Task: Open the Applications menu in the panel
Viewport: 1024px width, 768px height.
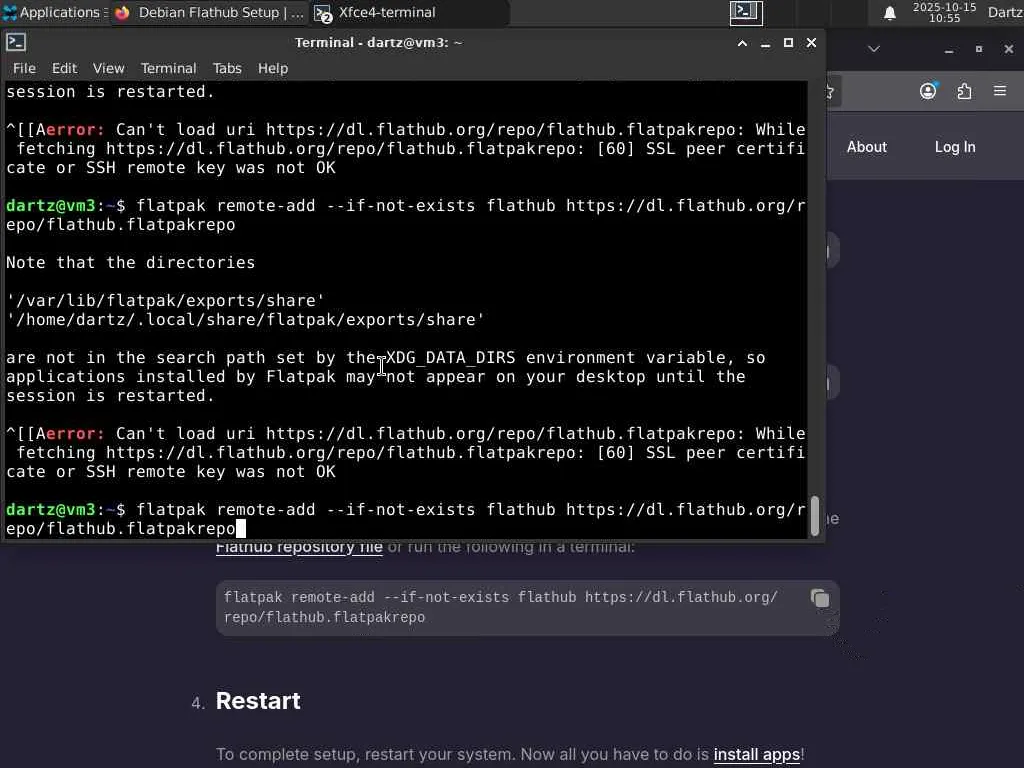Action: point(52,12)
